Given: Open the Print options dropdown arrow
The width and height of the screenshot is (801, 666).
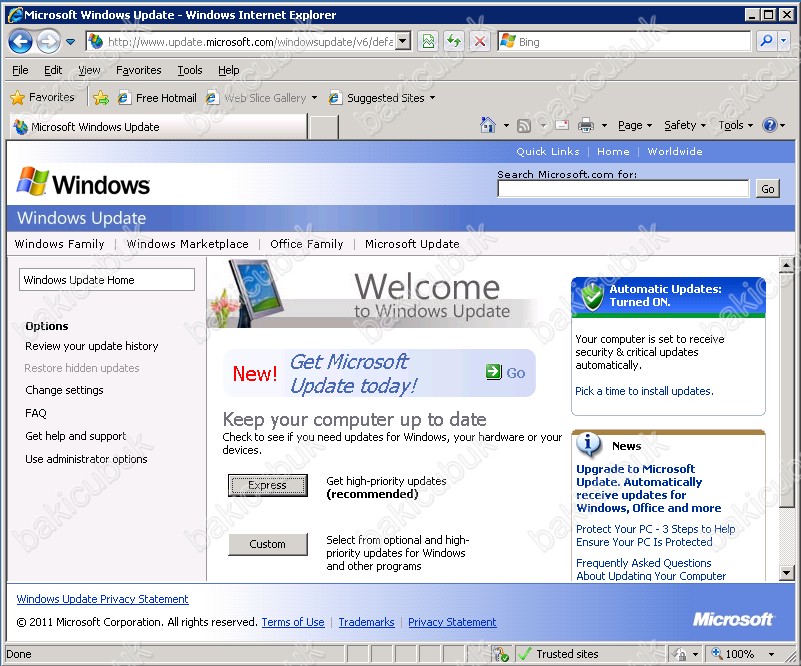Looking at the screenshot, I should coord(604,125).
